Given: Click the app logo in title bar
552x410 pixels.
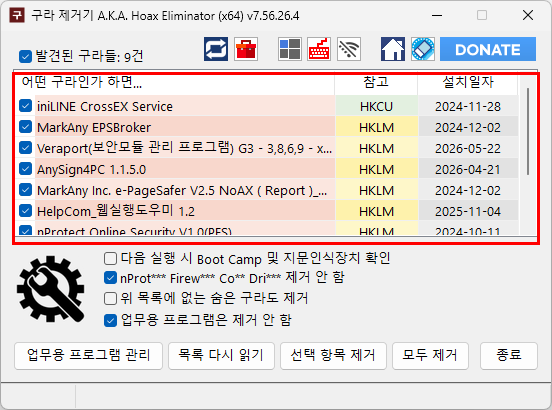Looking at the screenshot, I should click(x=17, y=15).
